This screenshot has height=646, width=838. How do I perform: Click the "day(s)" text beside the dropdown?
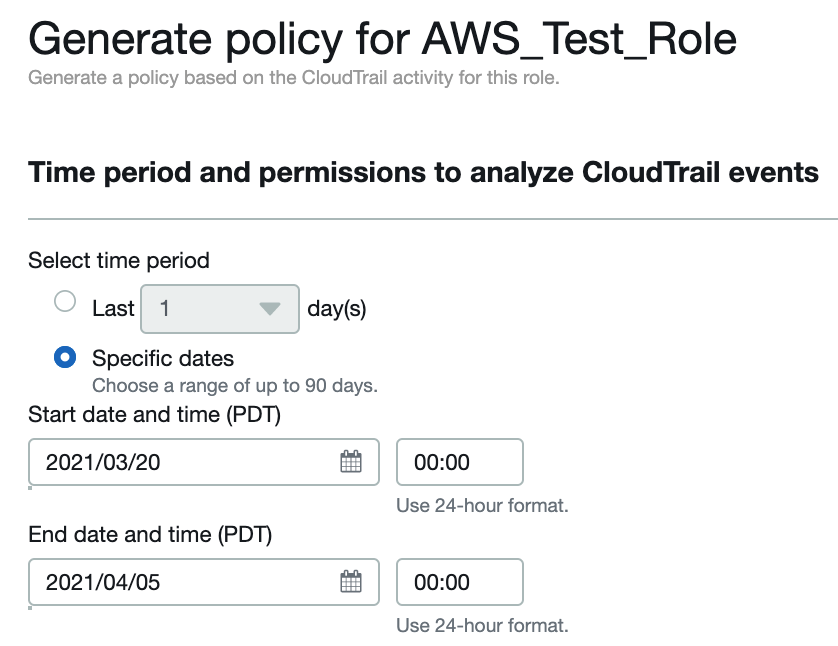(337, 309)
